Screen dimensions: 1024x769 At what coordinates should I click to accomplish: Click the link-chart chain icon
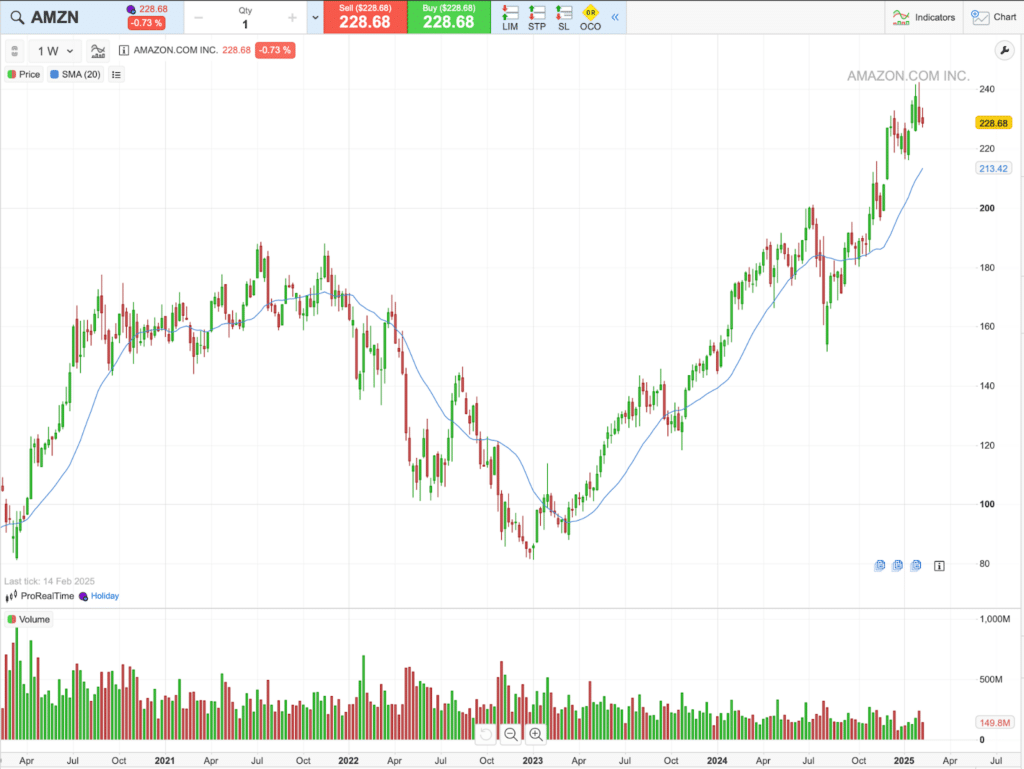[x=14, y=51]
